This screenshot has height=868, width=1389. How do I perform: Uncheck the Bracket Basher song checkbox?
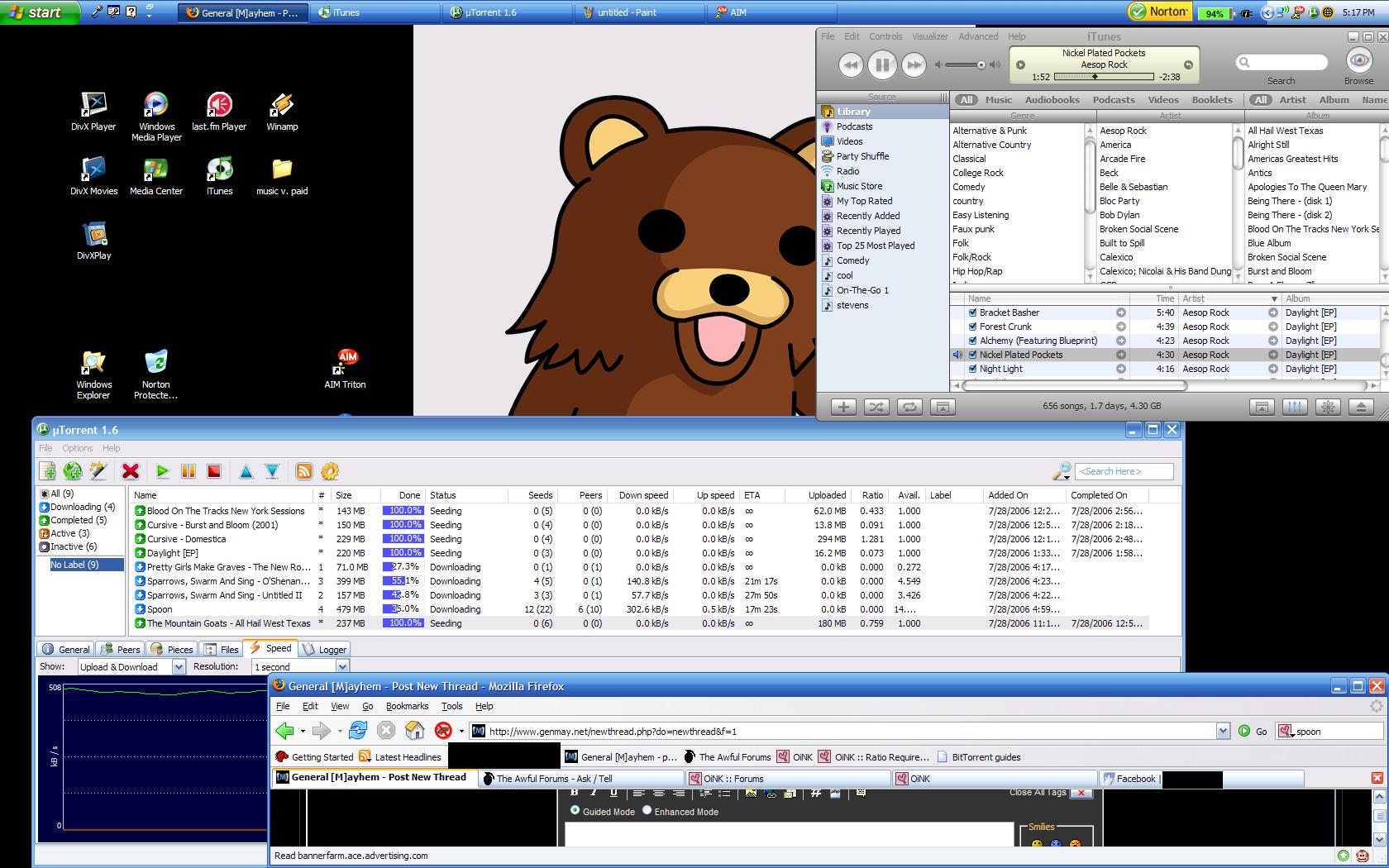(973, 312)
